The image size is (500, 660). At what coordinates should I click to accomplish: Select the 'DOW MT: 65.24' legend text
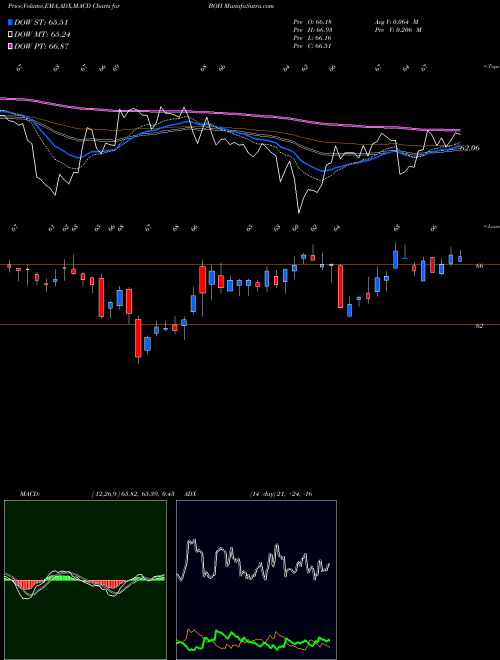pos(41,35)
